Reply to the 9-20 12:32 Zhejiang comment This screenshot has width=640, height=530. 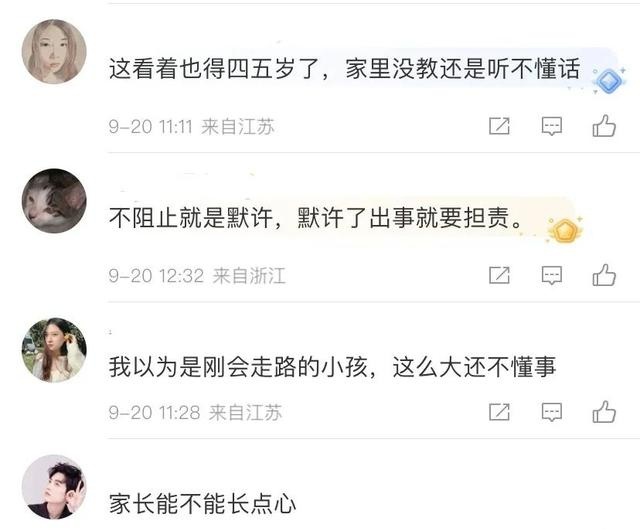(552, 275)
